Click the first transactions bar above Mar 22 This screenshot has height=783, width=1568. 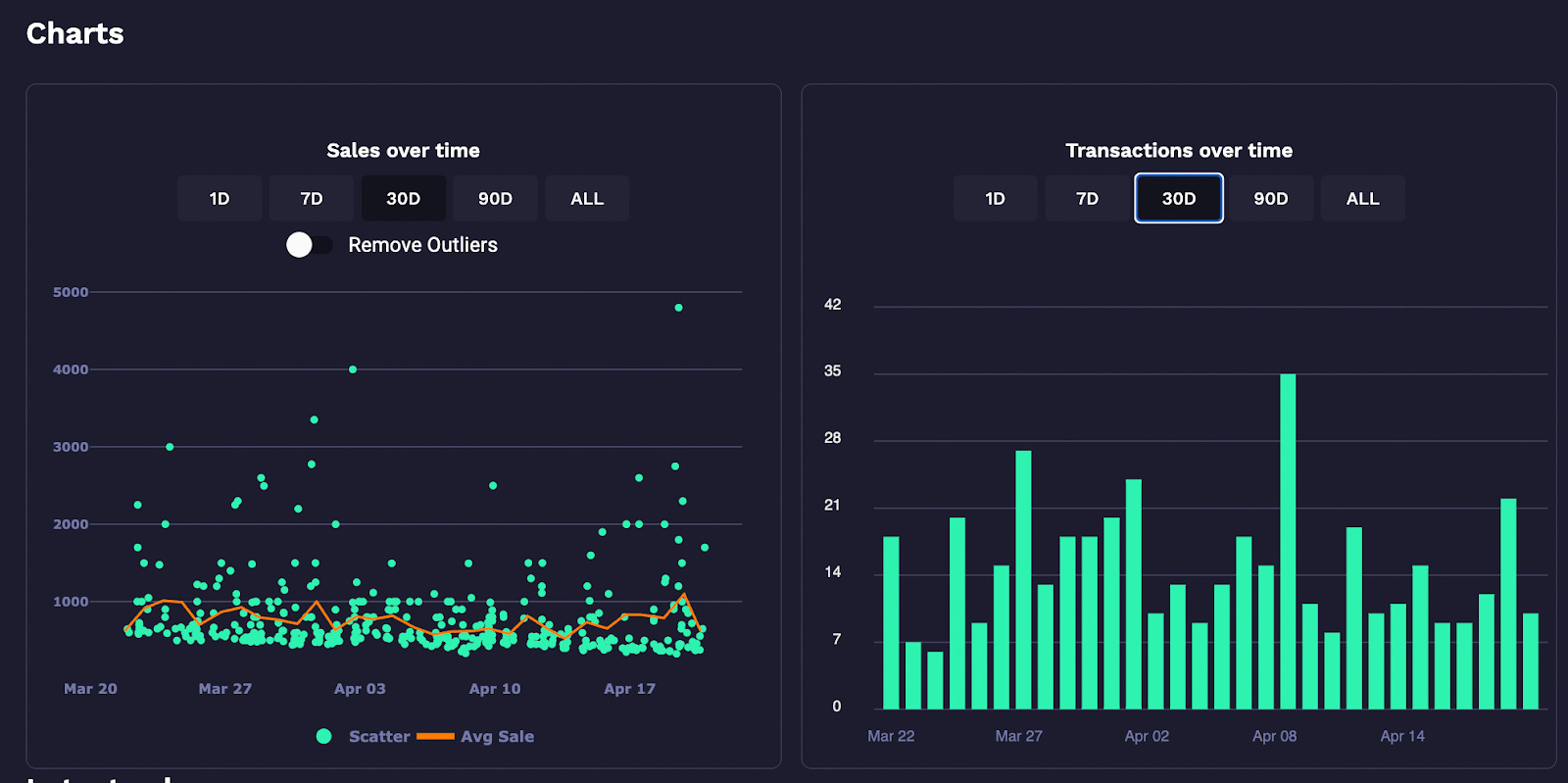click(x=891, y=622)
